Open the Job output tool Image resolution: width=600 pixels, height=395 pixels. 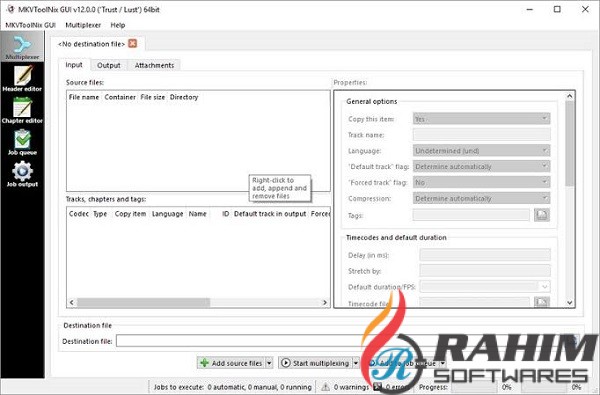click(22, 174)
